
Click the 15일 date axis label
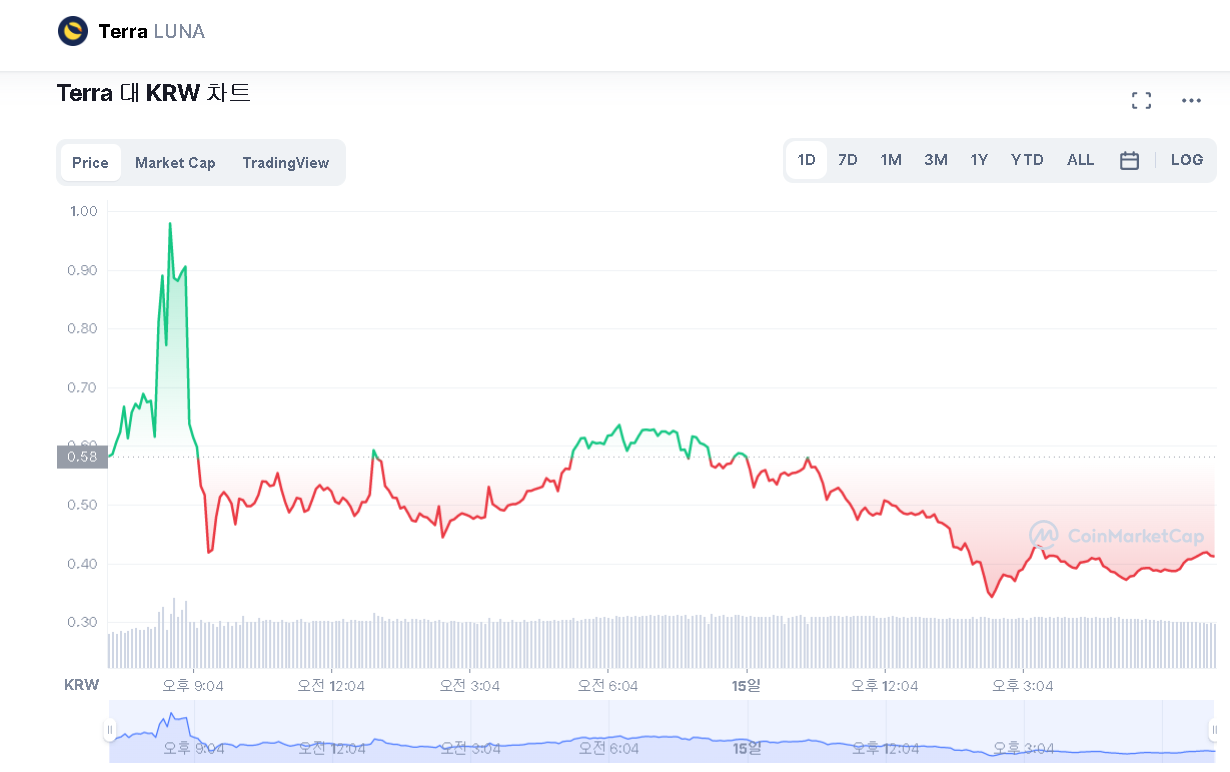747,685
